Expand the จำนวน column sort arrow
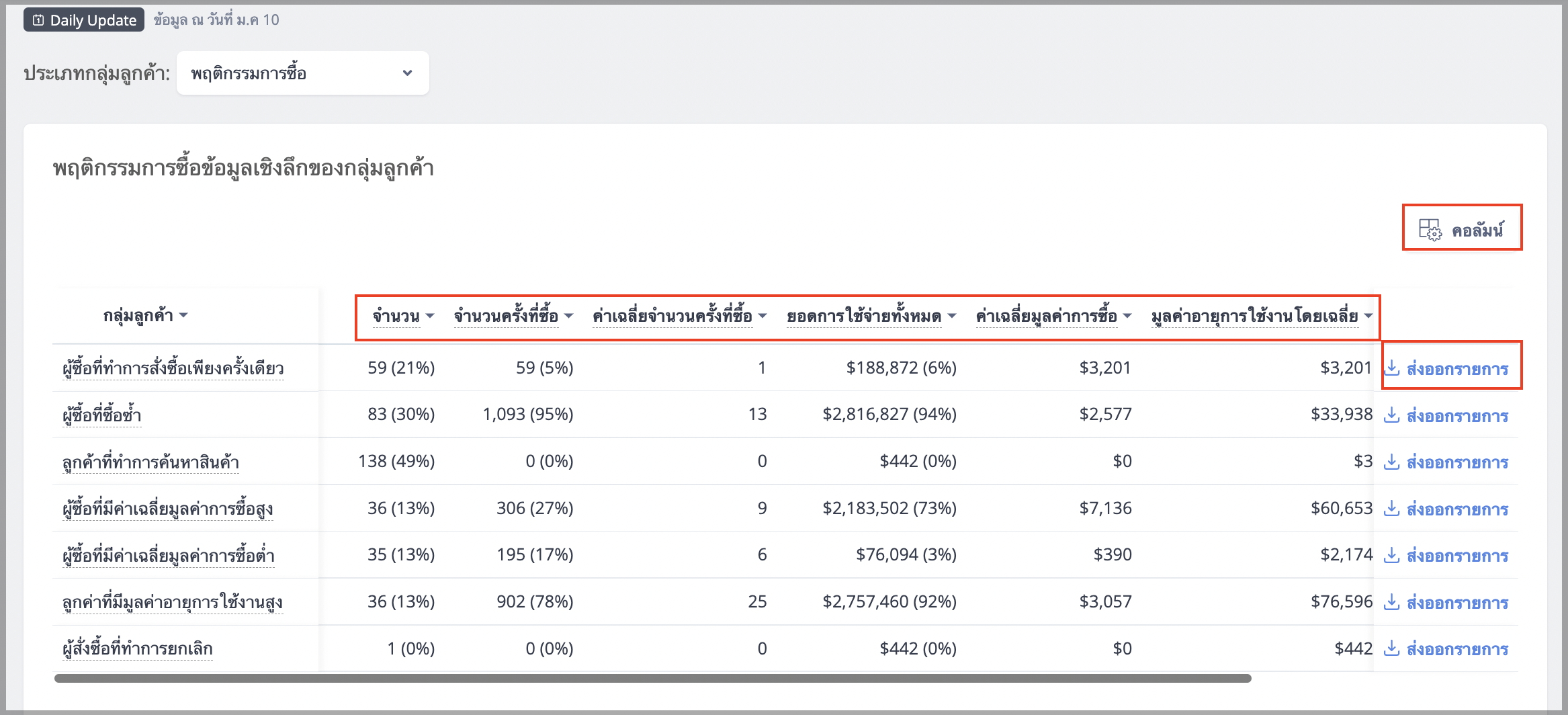Viewport: 1568px width, 715px height. (x=430, y=315)
